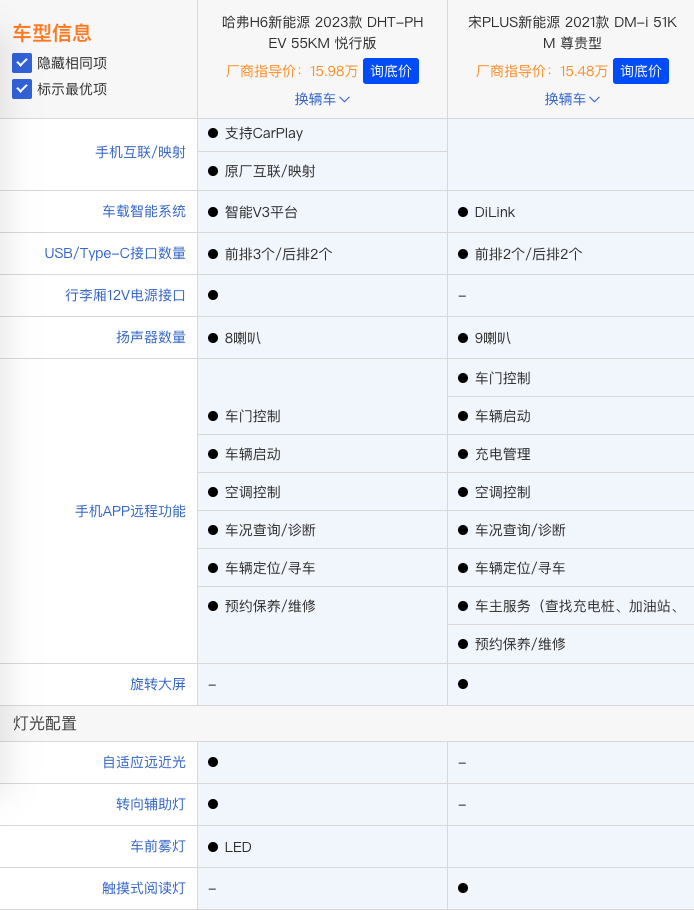Click the 充电管理 cell
This screenshot has height=910, width=694.
[x=571, y=454]
